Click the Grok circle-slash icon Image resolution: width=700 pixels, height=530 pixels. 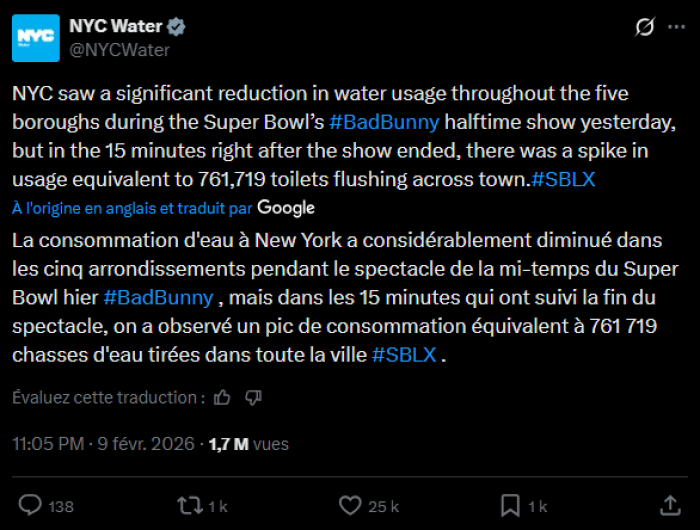pyautogui.click(x=645, y=27)
